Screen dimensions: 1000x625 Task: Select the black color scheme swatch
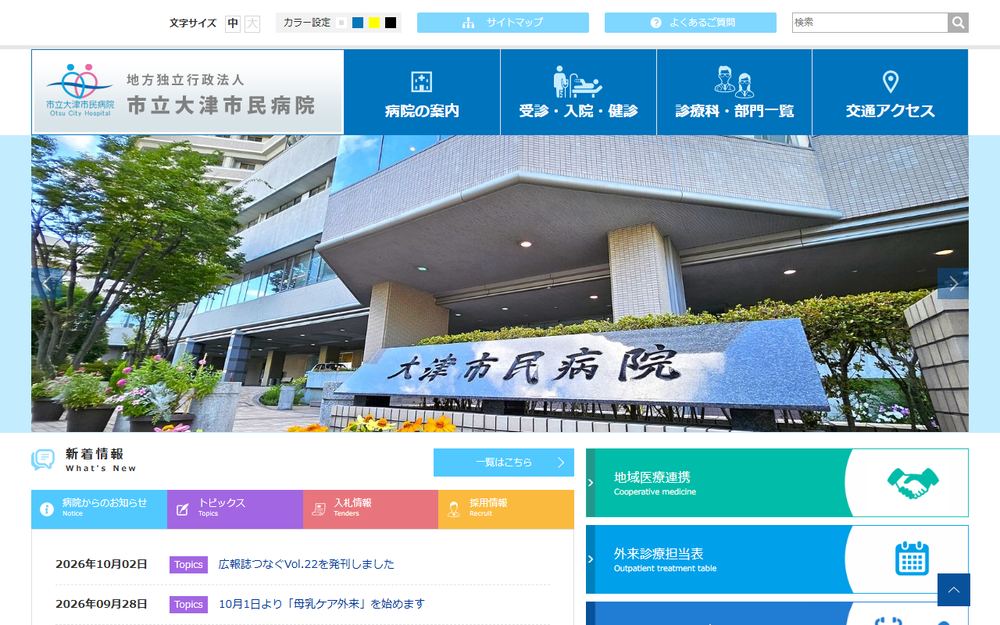pyautogui.click(x=390, y=23)
